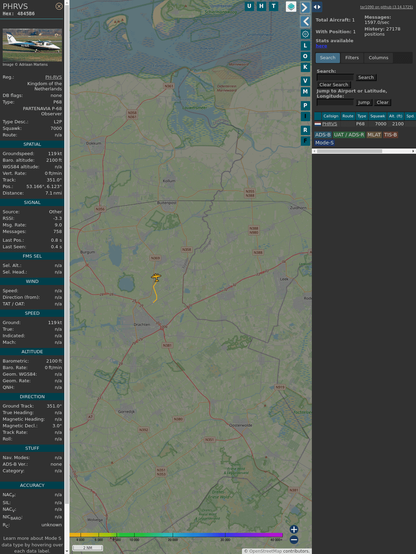Viewport: 416px width, 554px height.
Task: Open the map layer selector icon
Action: pos(291,6)
